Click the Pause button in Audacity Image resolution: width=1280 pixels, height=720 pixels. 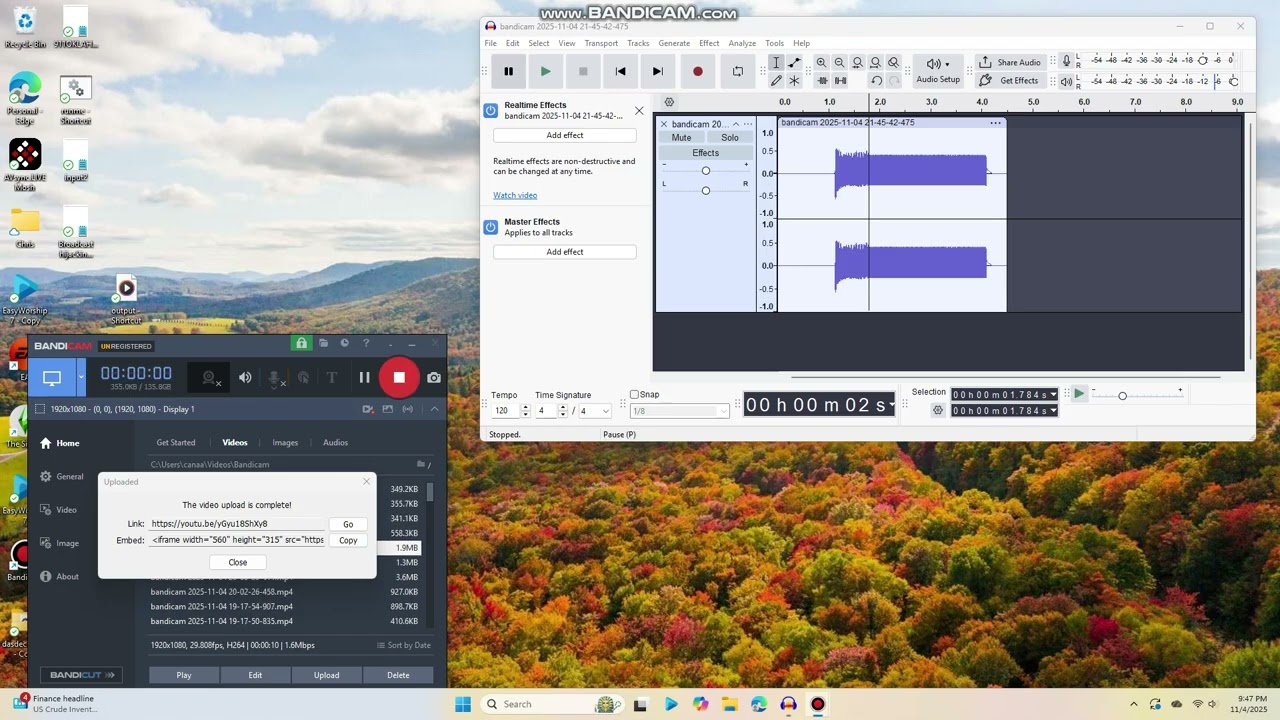pyautogui.click(x=508, y=71)
